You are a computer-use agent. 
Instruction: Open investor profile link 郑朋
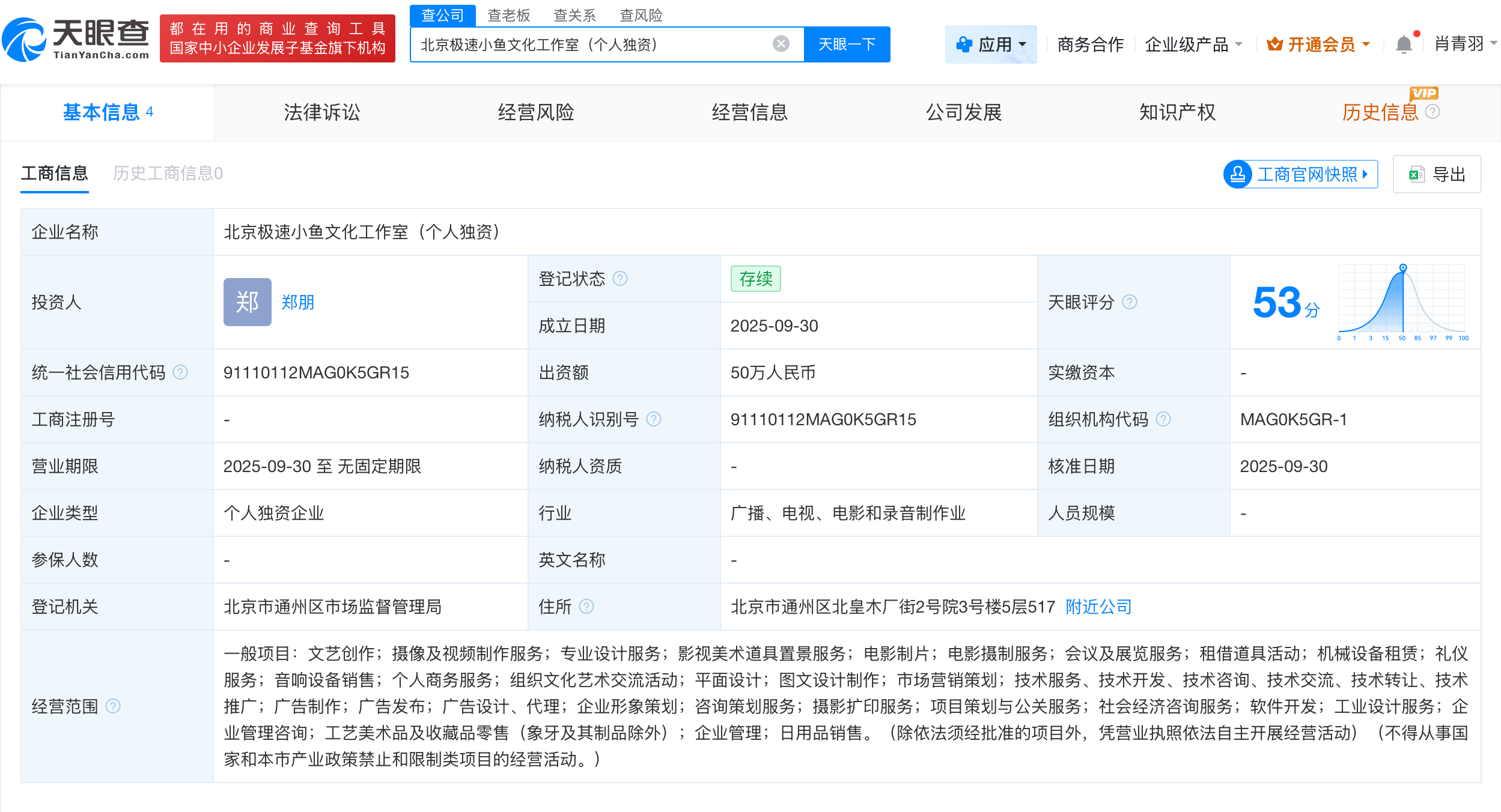(x=297, y=303)
